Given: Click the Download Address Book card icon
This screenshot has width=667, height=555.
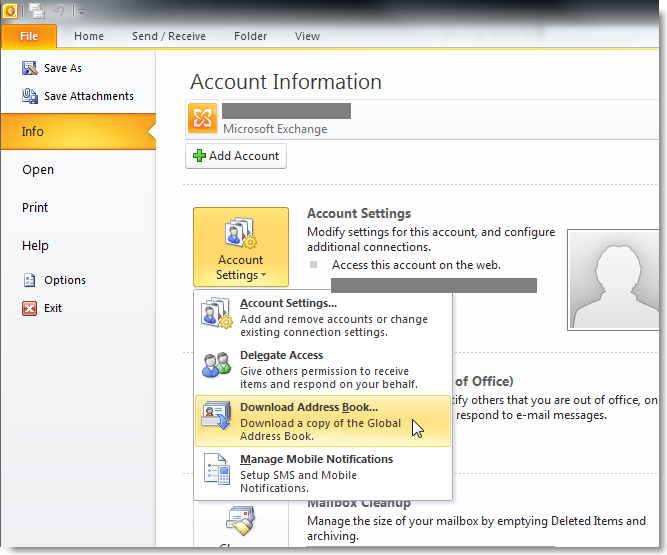Looking at the screenshot, I should (x=217, y=416).
